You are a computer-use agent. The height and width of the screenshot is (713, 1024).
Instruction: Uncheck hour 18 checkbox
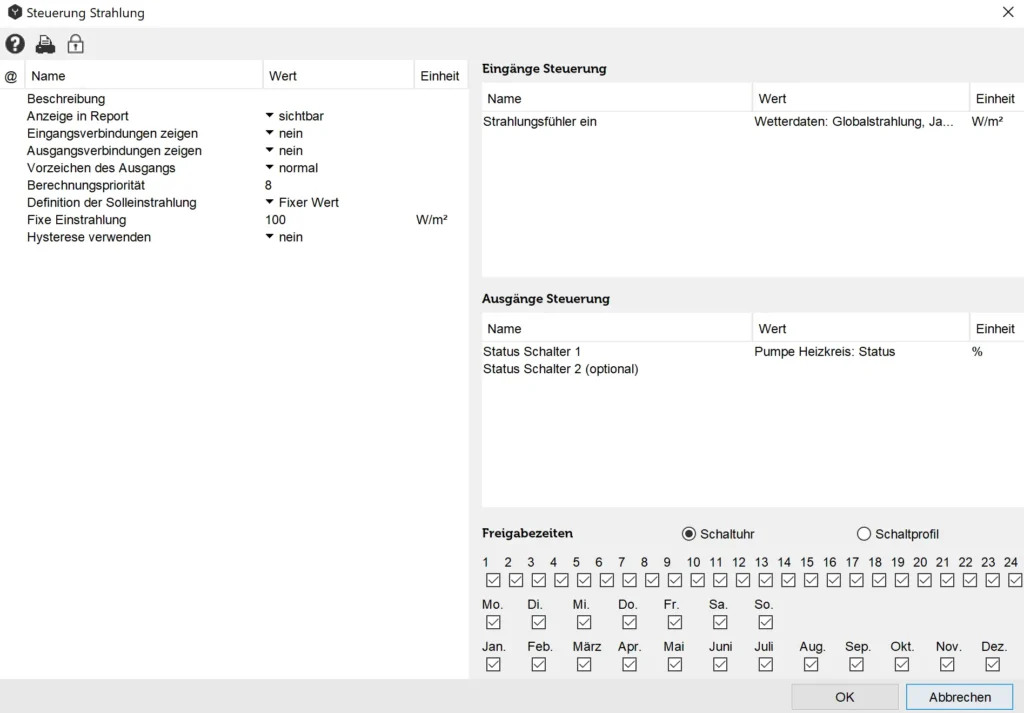coord(879,580)
